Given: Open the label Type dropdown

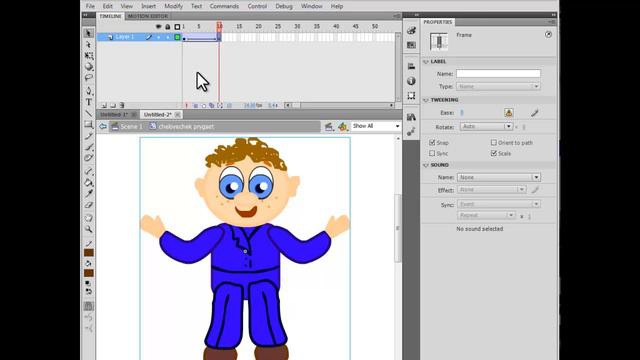Looking at the screenshot, I should pyautogui.click(x=498, y=87).
